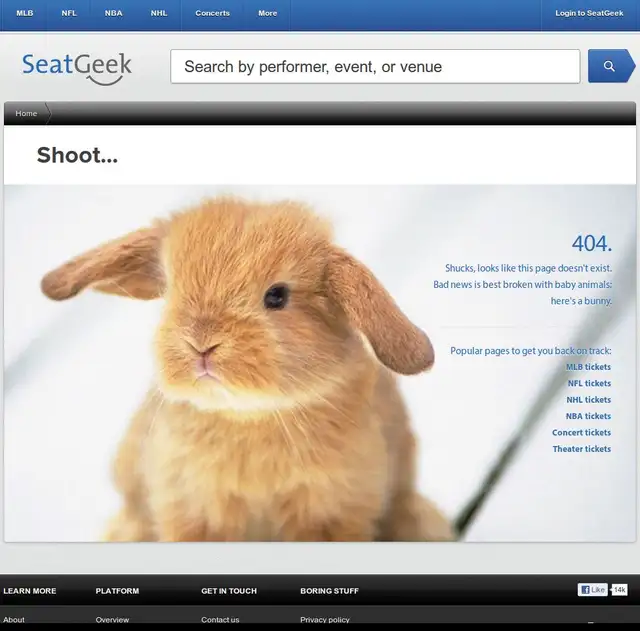Viewport: 640px width, 631px height.
Task: Open the NFL menu item
Action: [x=69, y=13]
